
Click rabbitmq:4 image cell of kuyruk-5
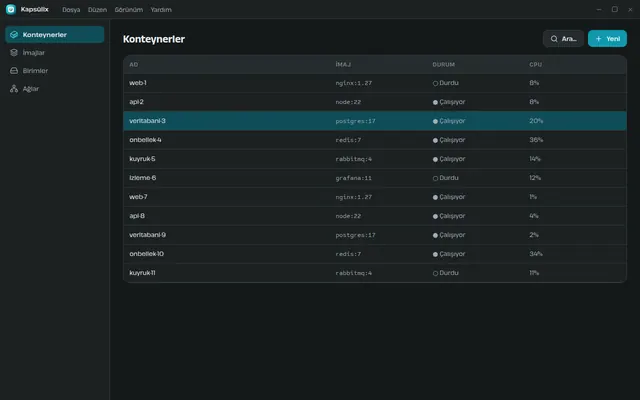tap(353, 159)
